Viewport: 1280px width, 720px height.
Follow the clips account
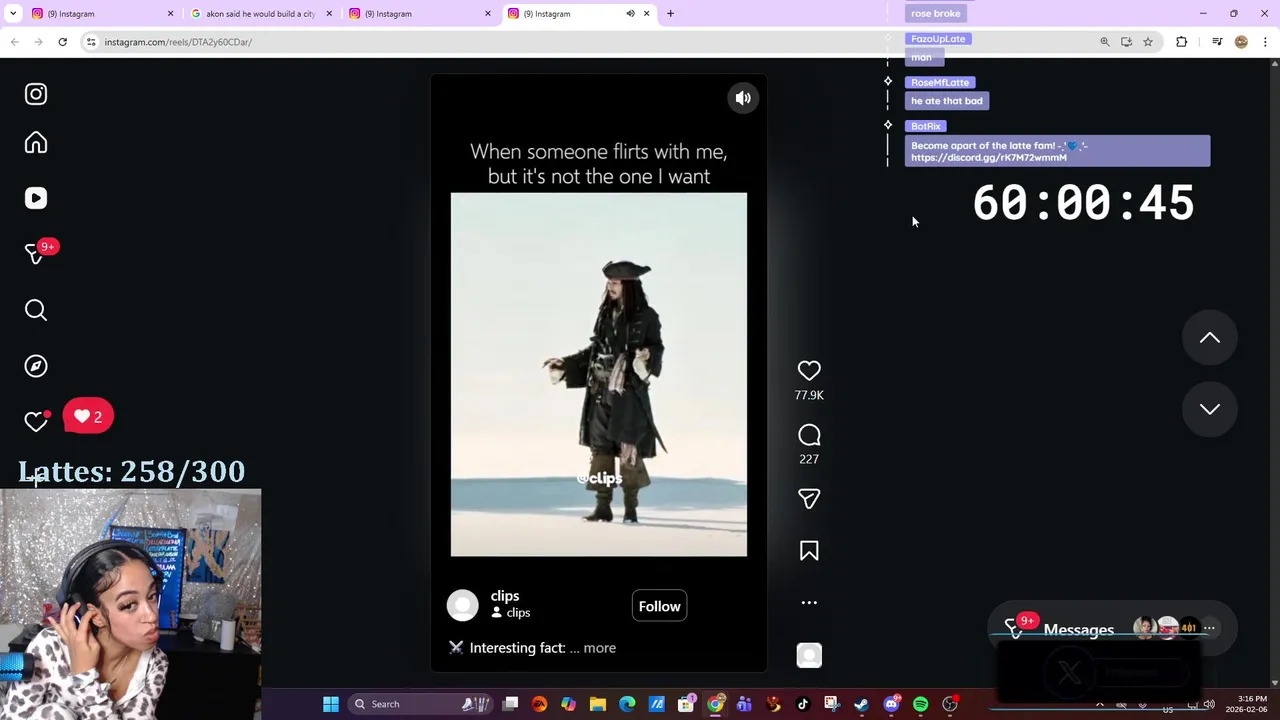(x=659, y=606)
